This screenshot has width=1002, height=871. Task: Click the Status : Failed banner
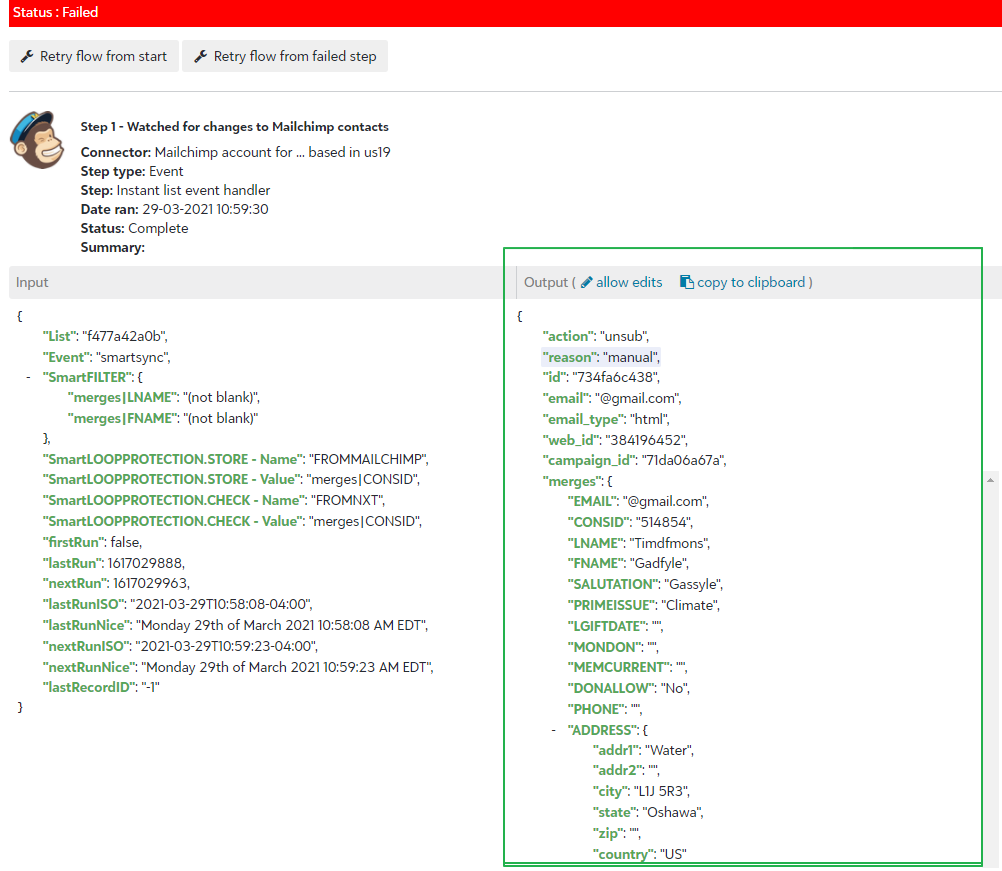click(x=505, y=13)
